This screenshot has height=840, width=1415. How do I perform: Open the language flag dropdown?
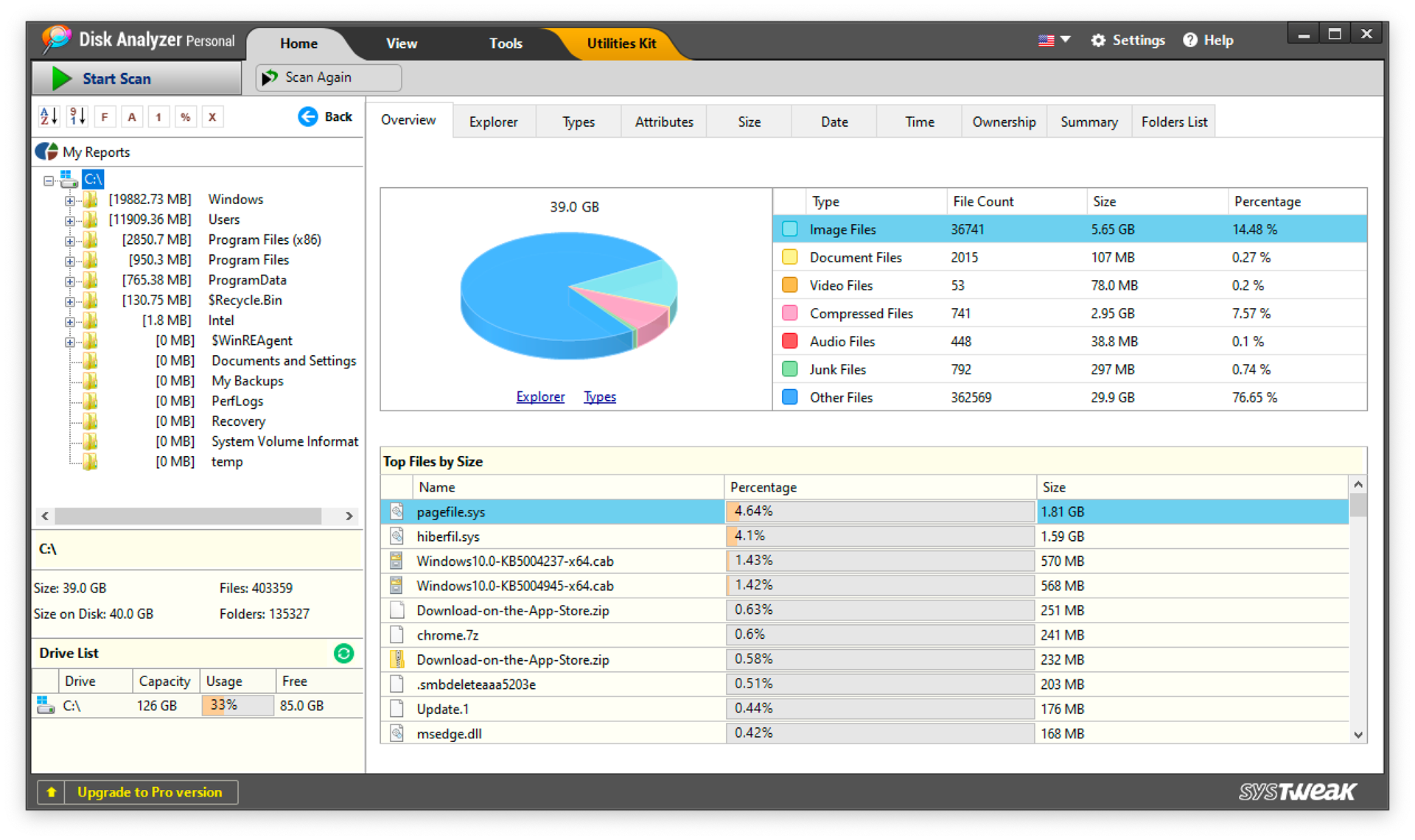1054,41
